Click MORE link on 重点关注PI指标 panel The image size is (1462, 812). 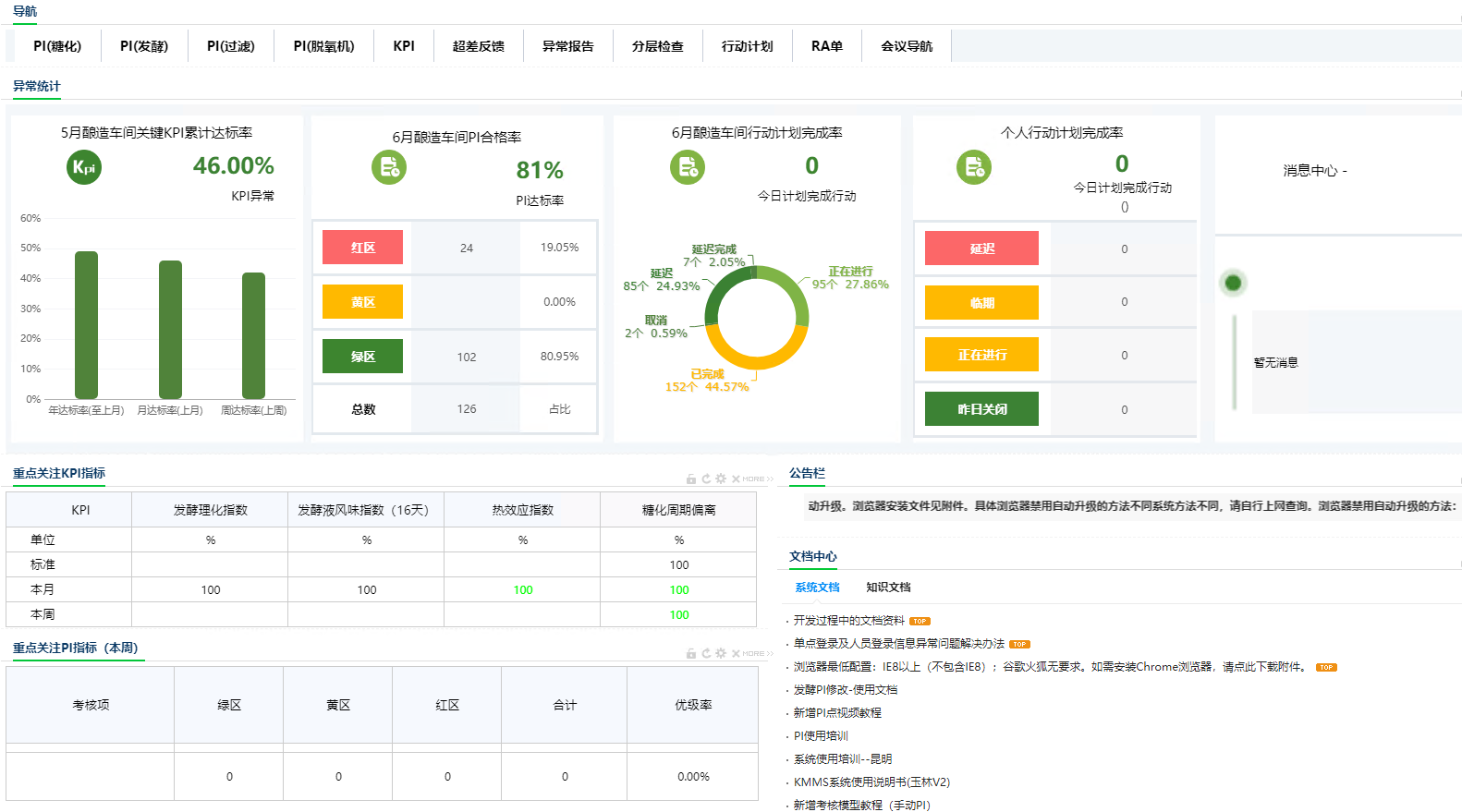tap(758, 653)
